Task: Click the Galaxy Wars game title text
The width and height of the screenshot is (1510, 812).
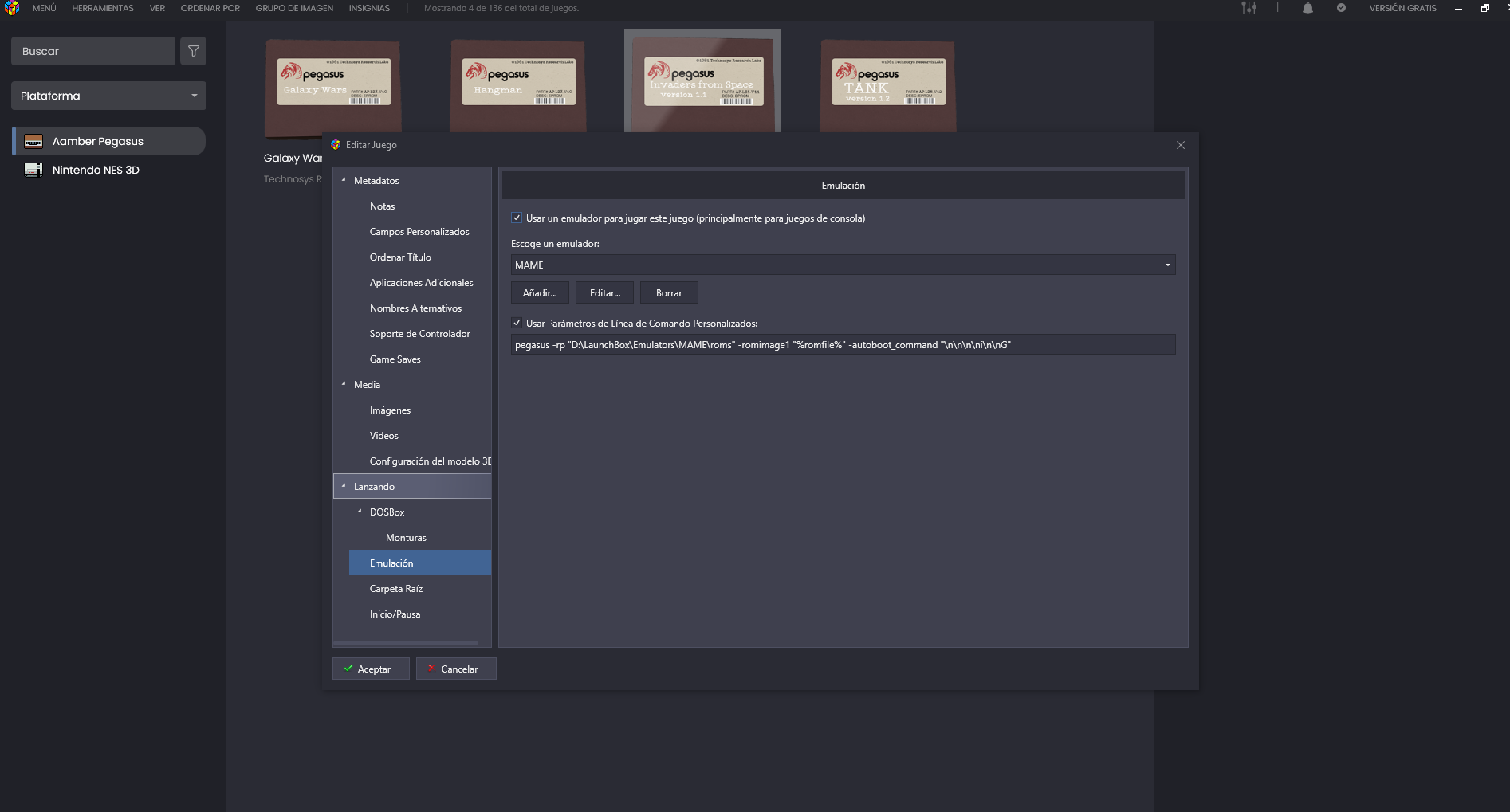Action: coord(293,158)
